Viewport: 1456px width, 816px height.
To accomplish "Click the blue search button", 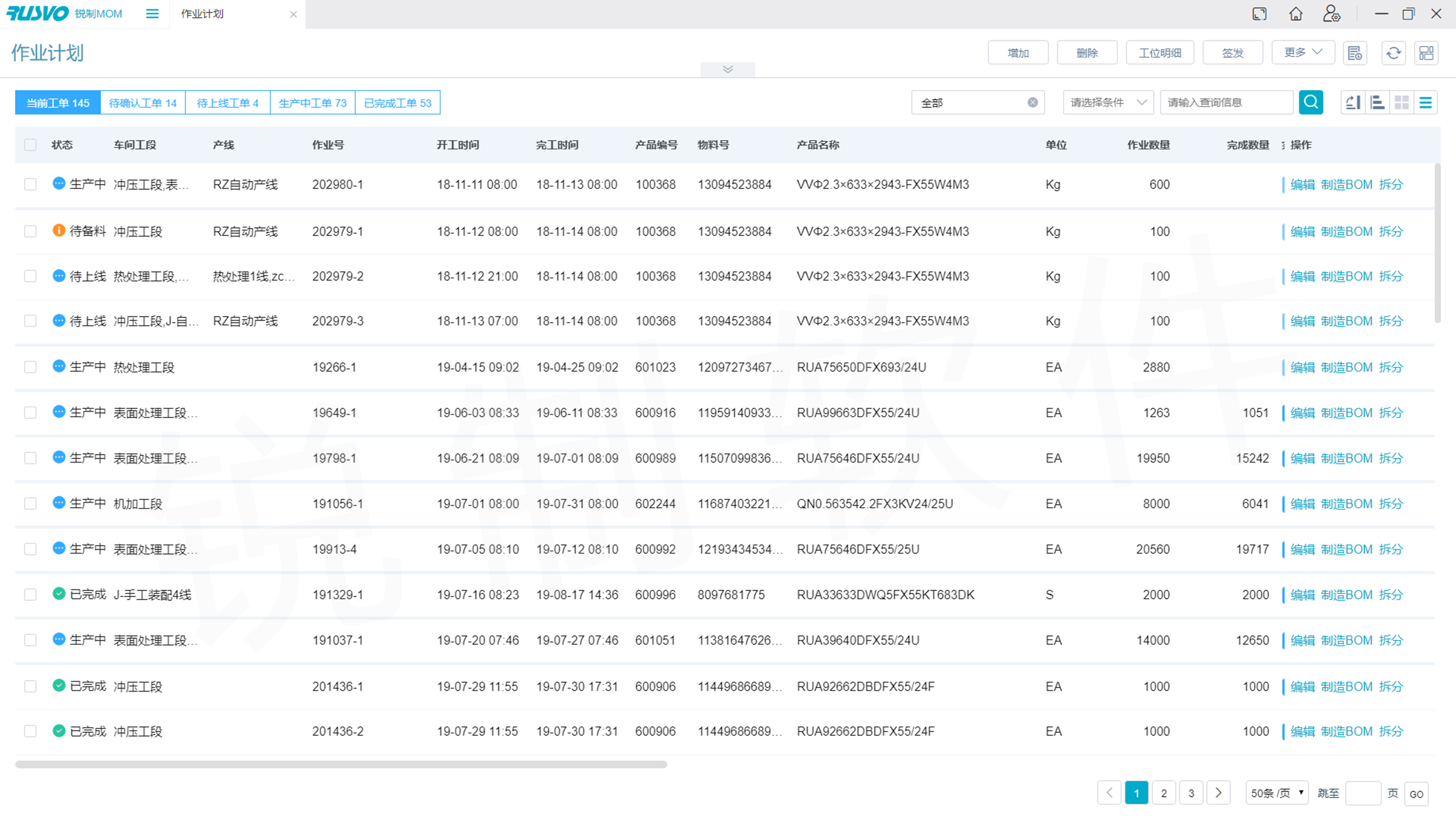I will click(x=1311, y=102).
